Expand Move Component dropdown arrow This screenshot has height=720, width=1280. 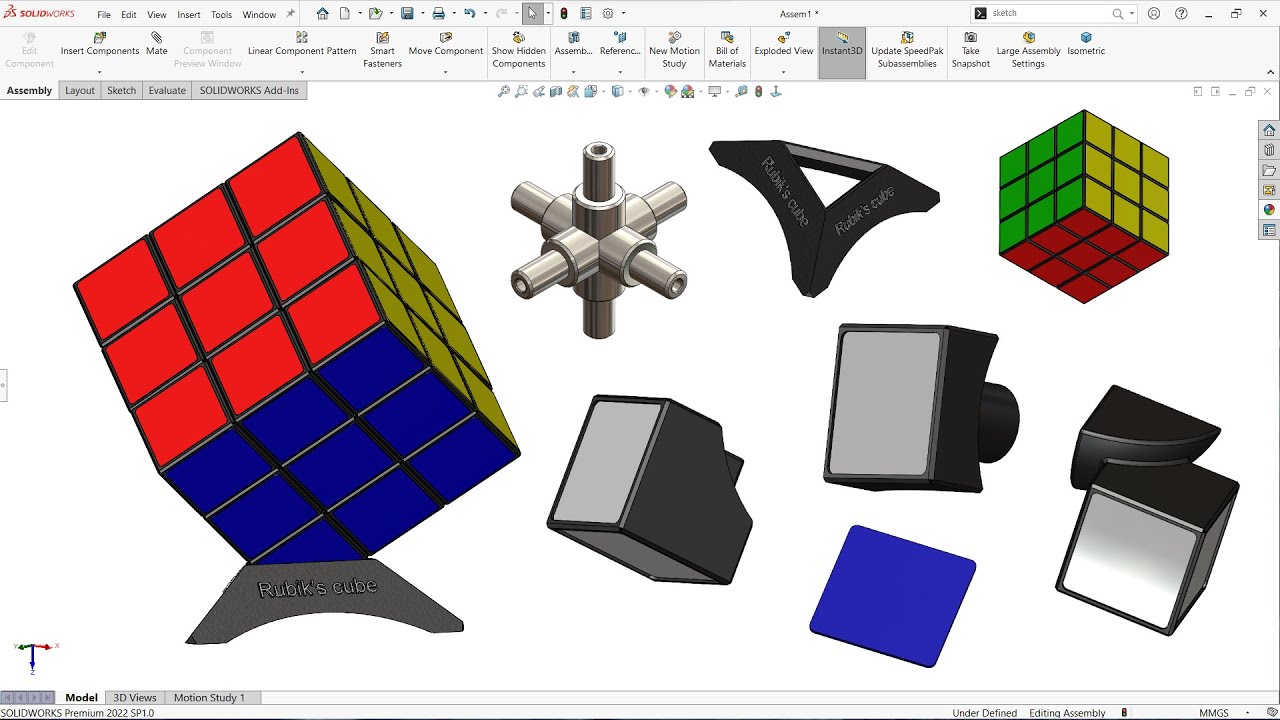[x=446, y=72]
